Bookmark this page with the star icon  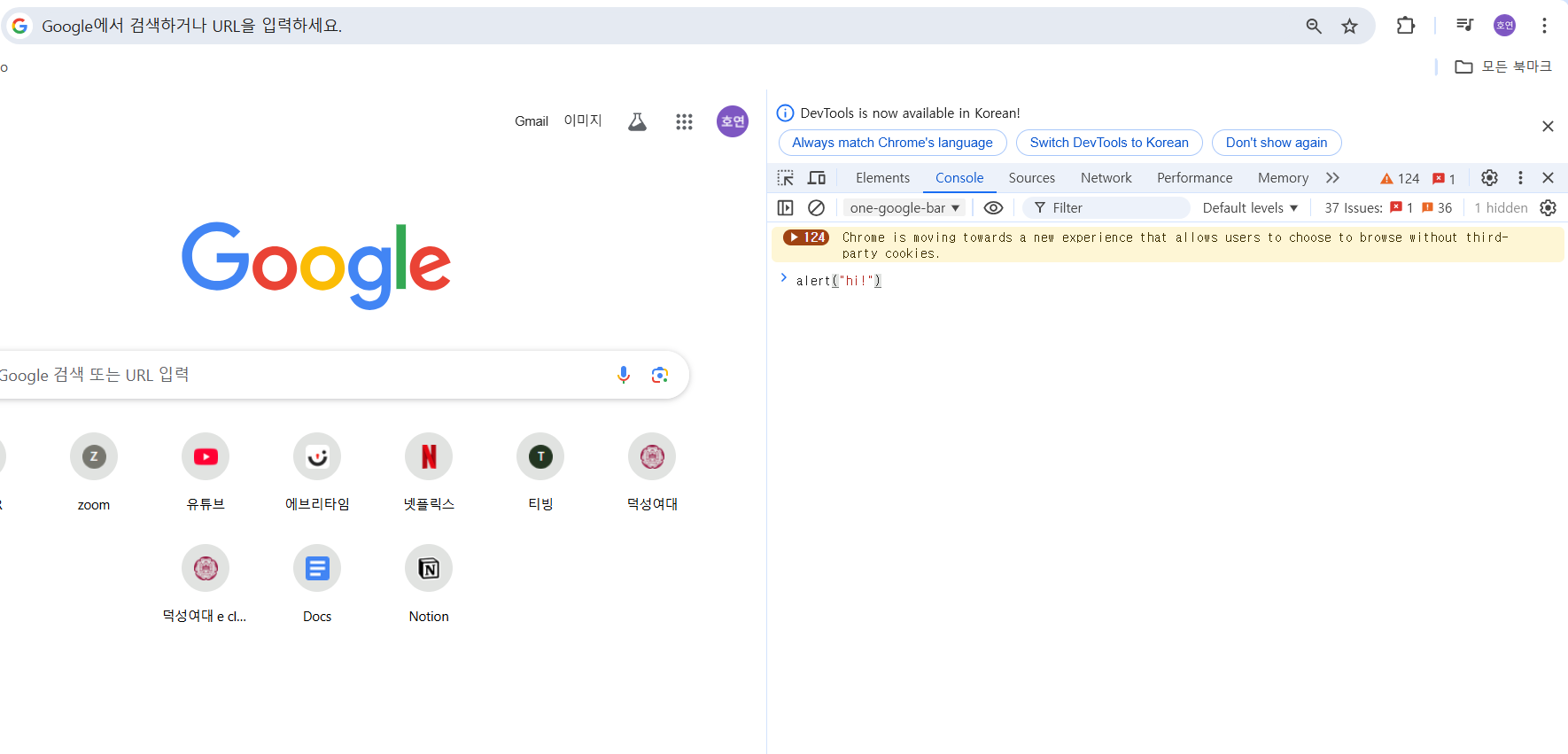pyautogui.click(x=1349, y=26)
